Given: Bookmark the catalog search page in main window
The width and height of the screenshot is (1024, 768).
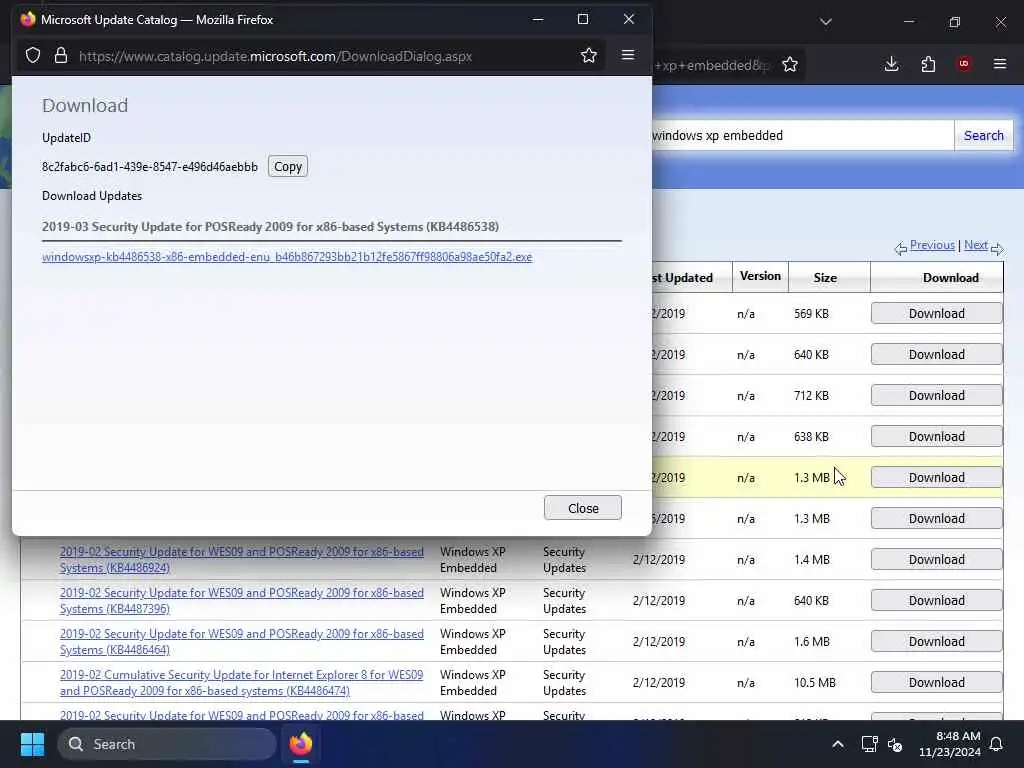Looking at the screenshot, I should pos(790,64).
